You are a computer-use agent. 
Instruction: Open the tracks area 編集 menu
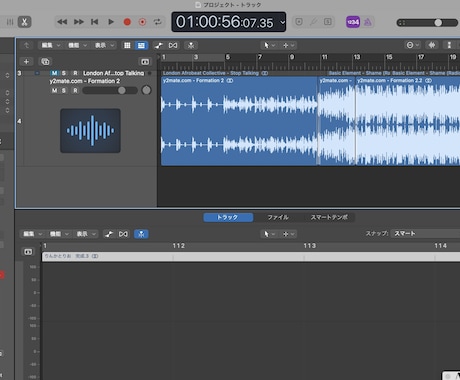click(51, 45)
